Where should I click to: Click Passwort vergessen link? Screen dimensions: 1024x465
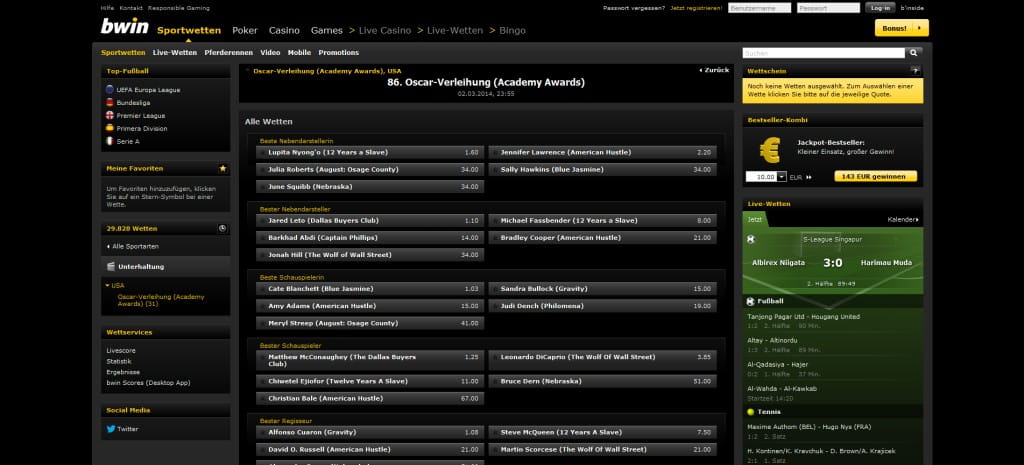coord(633,8)
